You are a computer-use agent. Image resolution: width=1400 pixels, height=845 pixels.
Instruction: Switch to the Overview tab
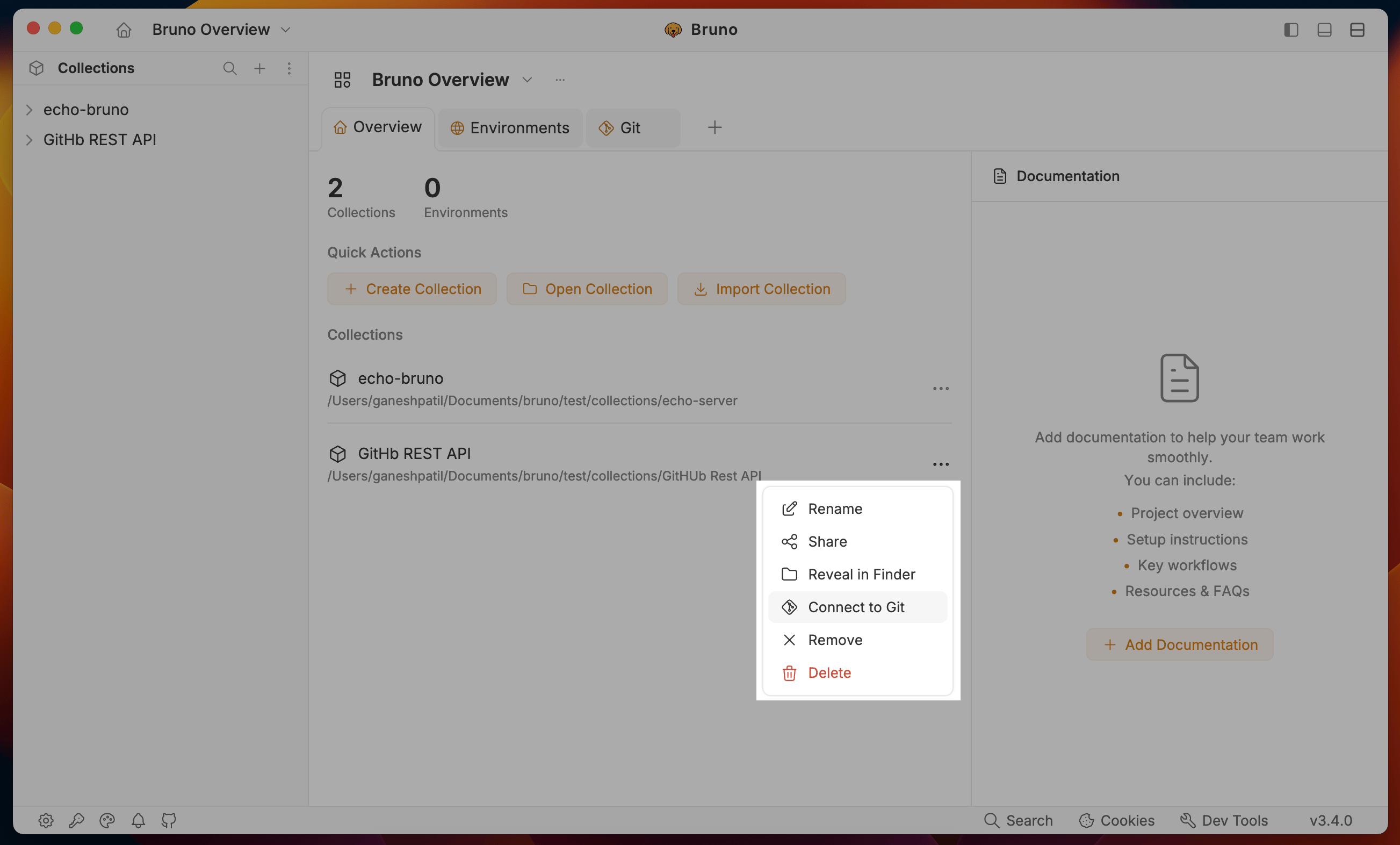(x=378, y=127)
